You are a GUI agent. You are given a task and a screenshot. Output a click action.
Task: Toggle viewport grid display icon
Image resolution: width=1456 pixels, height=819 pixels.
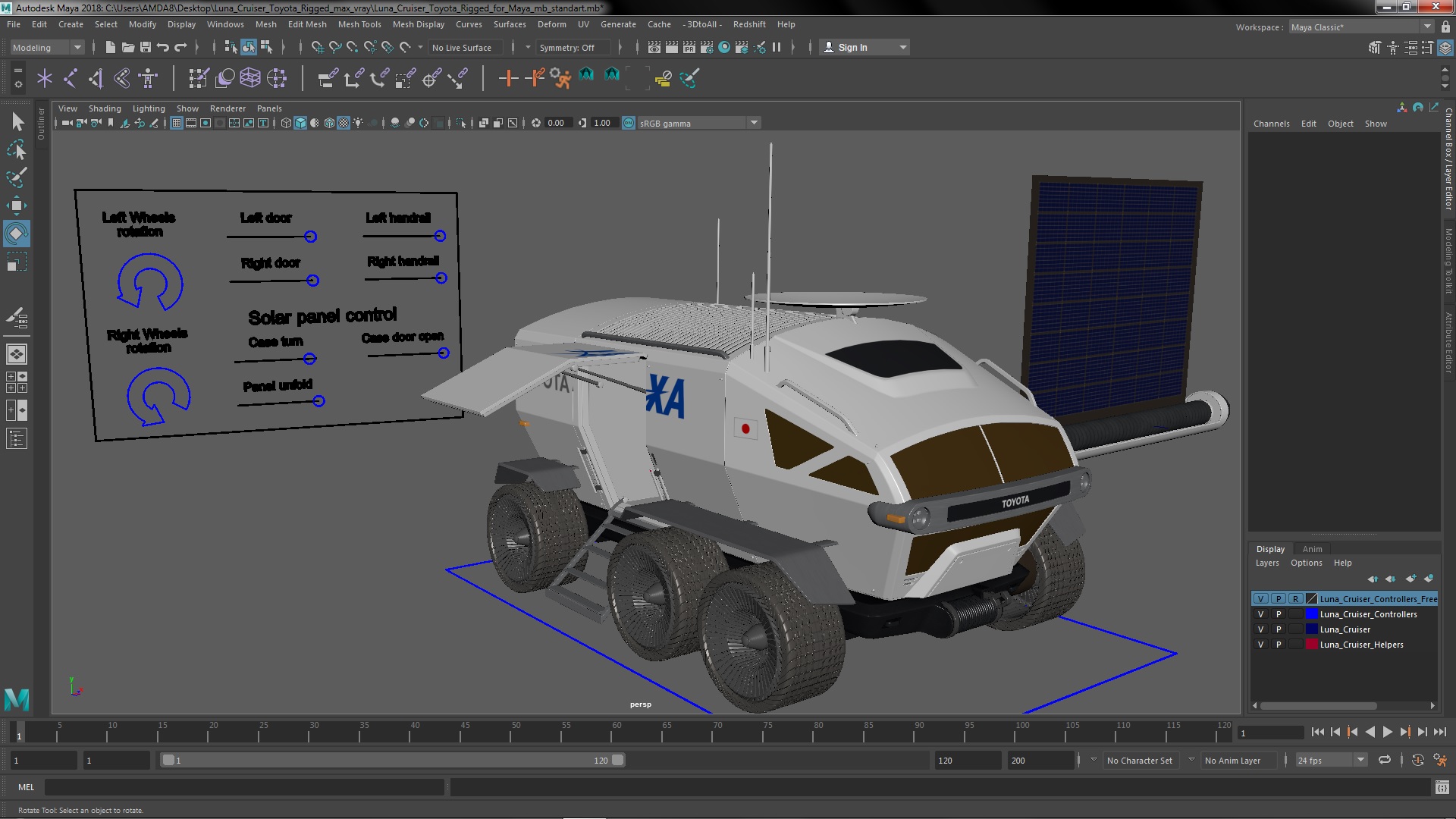click(177, 123)
